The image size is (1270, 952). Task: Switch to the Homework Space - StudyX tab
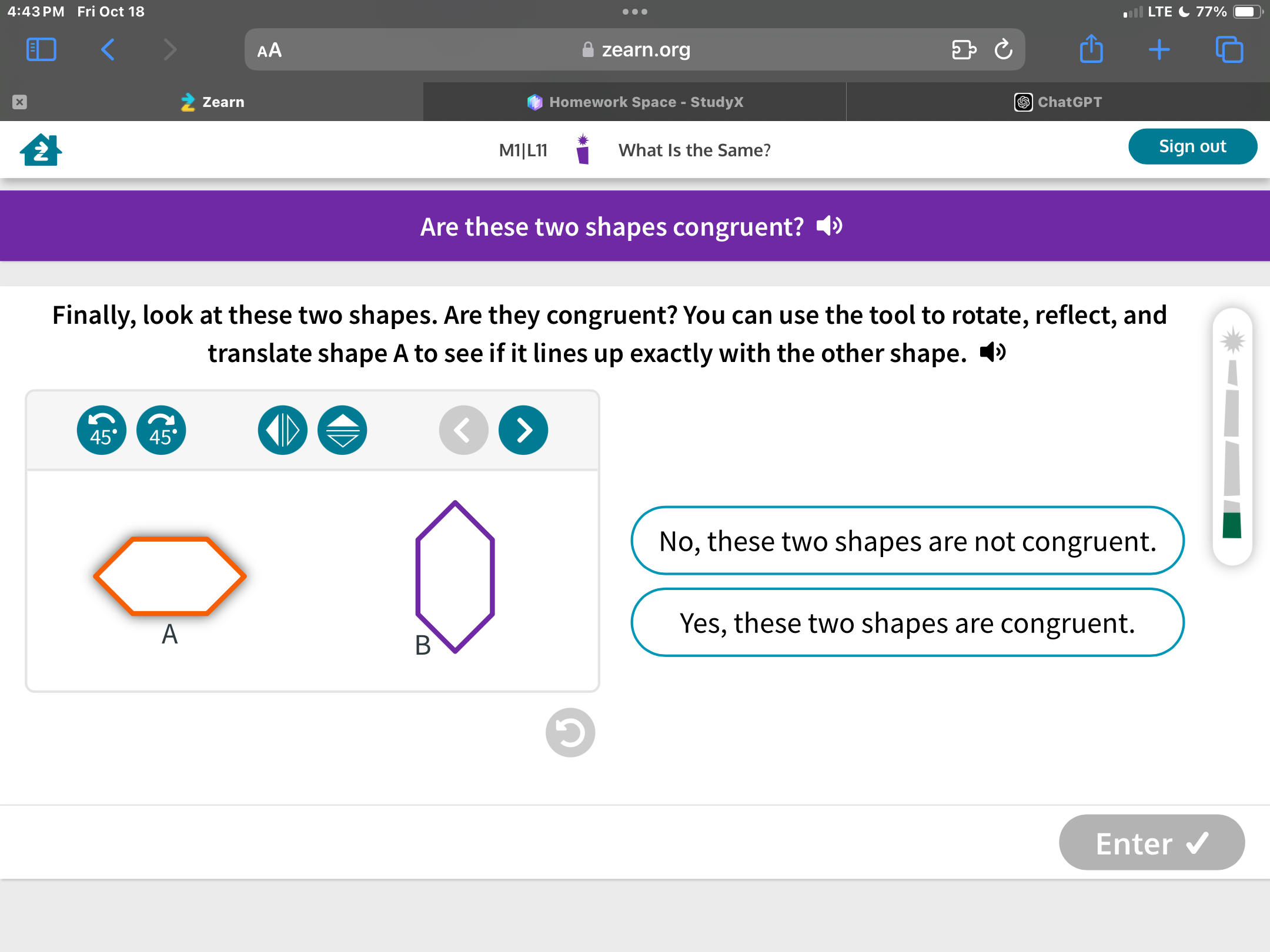point(635,102)
